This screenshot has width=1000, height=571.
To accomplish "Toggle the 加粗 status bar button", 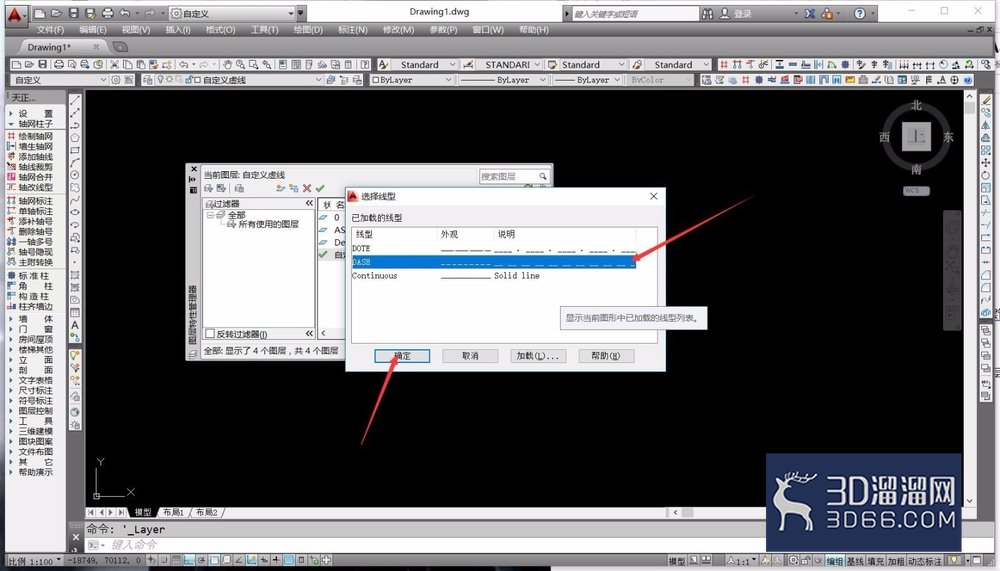I will click(x=896, y=561).
